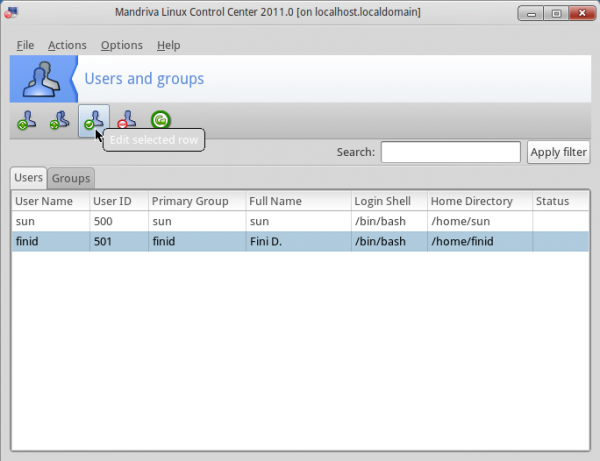Image resolution: width=600 pixels, height=461 pixels.
Task: Open the Actions menu
Action: pos(67,45)
